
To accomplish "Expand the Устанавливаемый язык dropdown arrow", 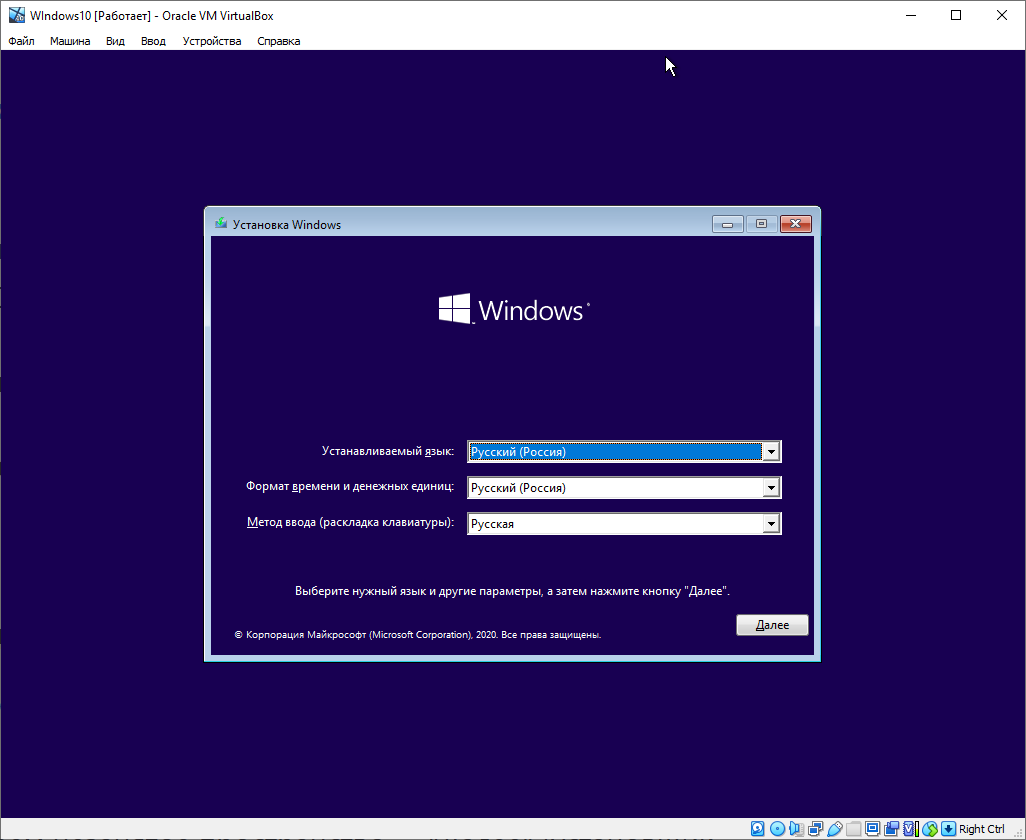I will tap(771, 451).
